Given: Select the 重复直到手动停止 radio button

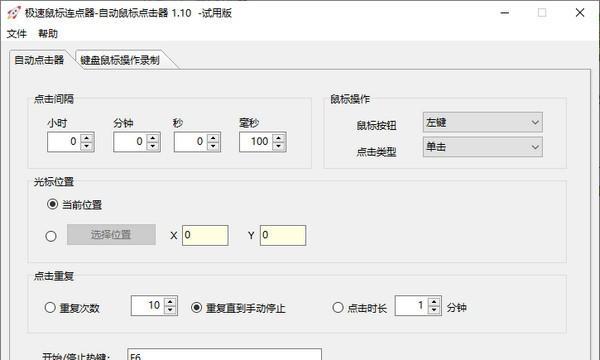Looking at the screenshot, I should [196, 307].
